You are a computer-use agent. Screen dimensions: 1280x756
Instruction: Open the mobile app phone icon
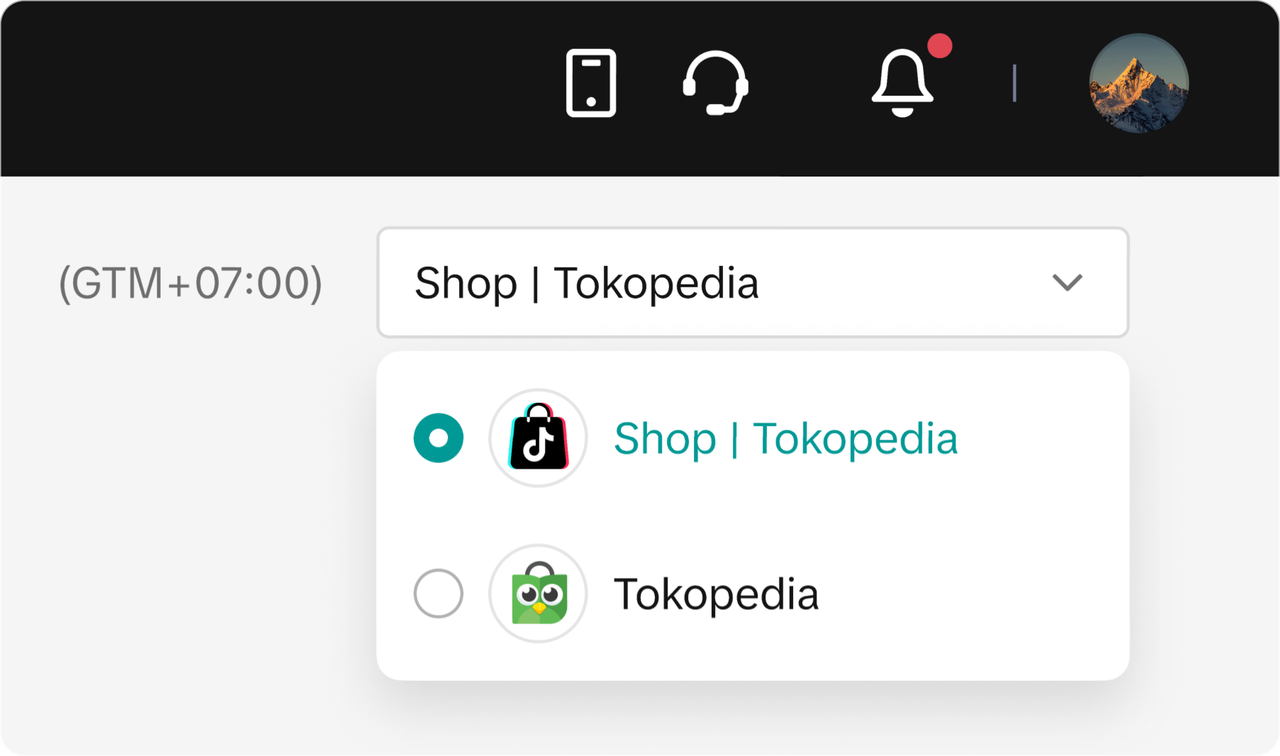(x=591, y=83)
